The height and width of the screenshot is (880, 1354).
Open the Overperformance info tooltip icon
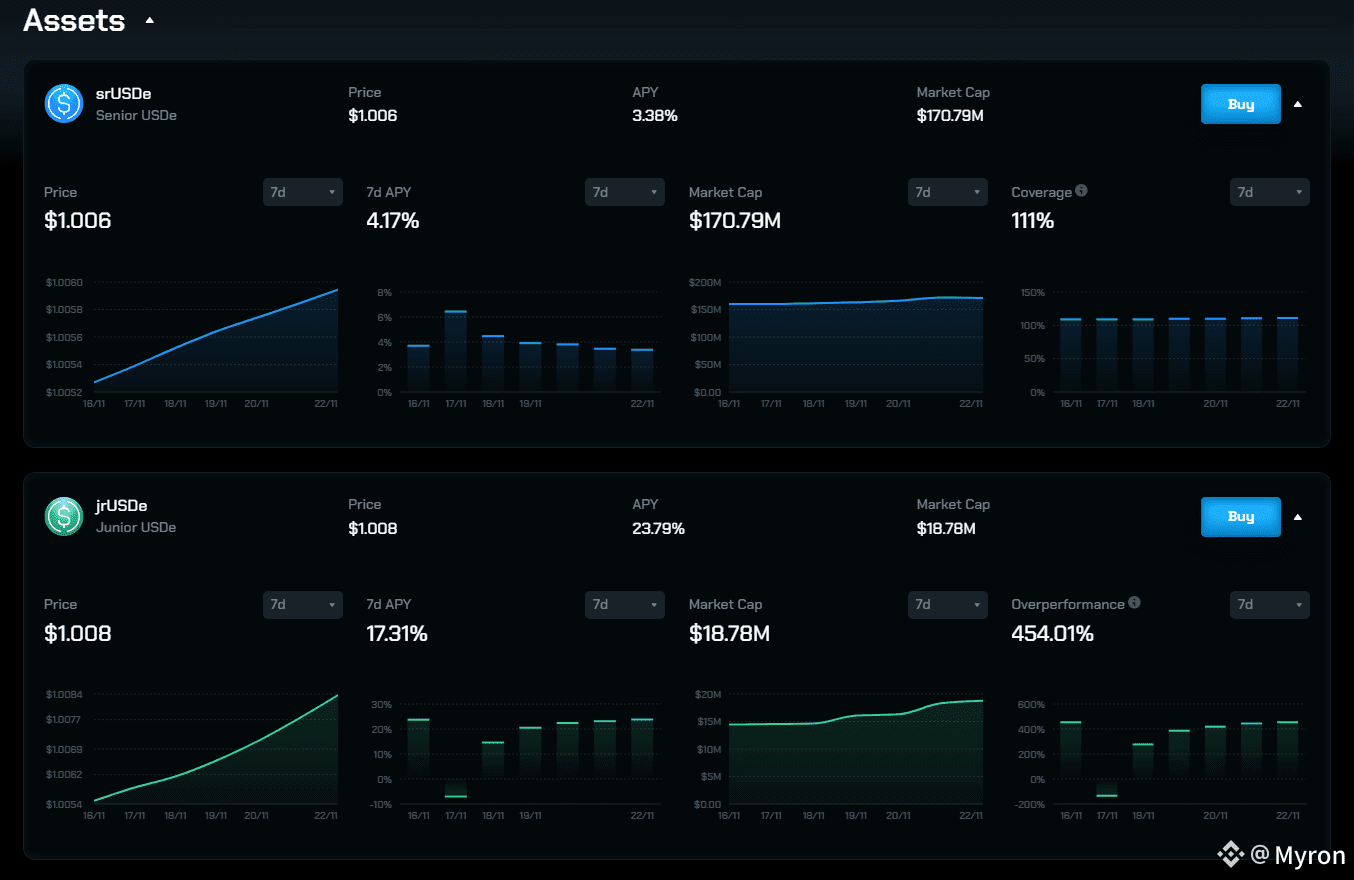[x=1134, y=603]
